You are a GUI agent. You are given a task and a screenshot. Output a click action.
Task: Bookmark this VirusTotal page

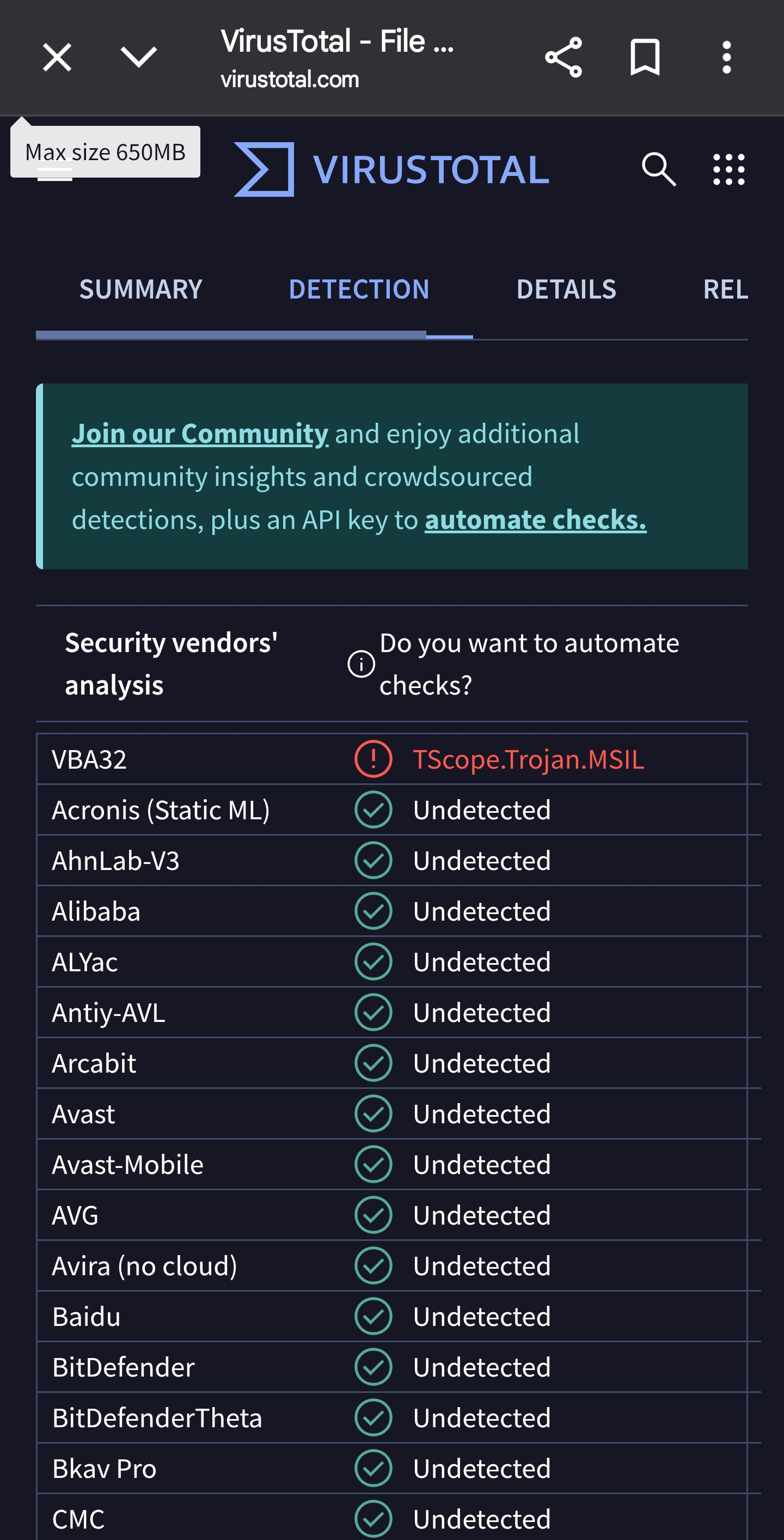tap(645, 58)
